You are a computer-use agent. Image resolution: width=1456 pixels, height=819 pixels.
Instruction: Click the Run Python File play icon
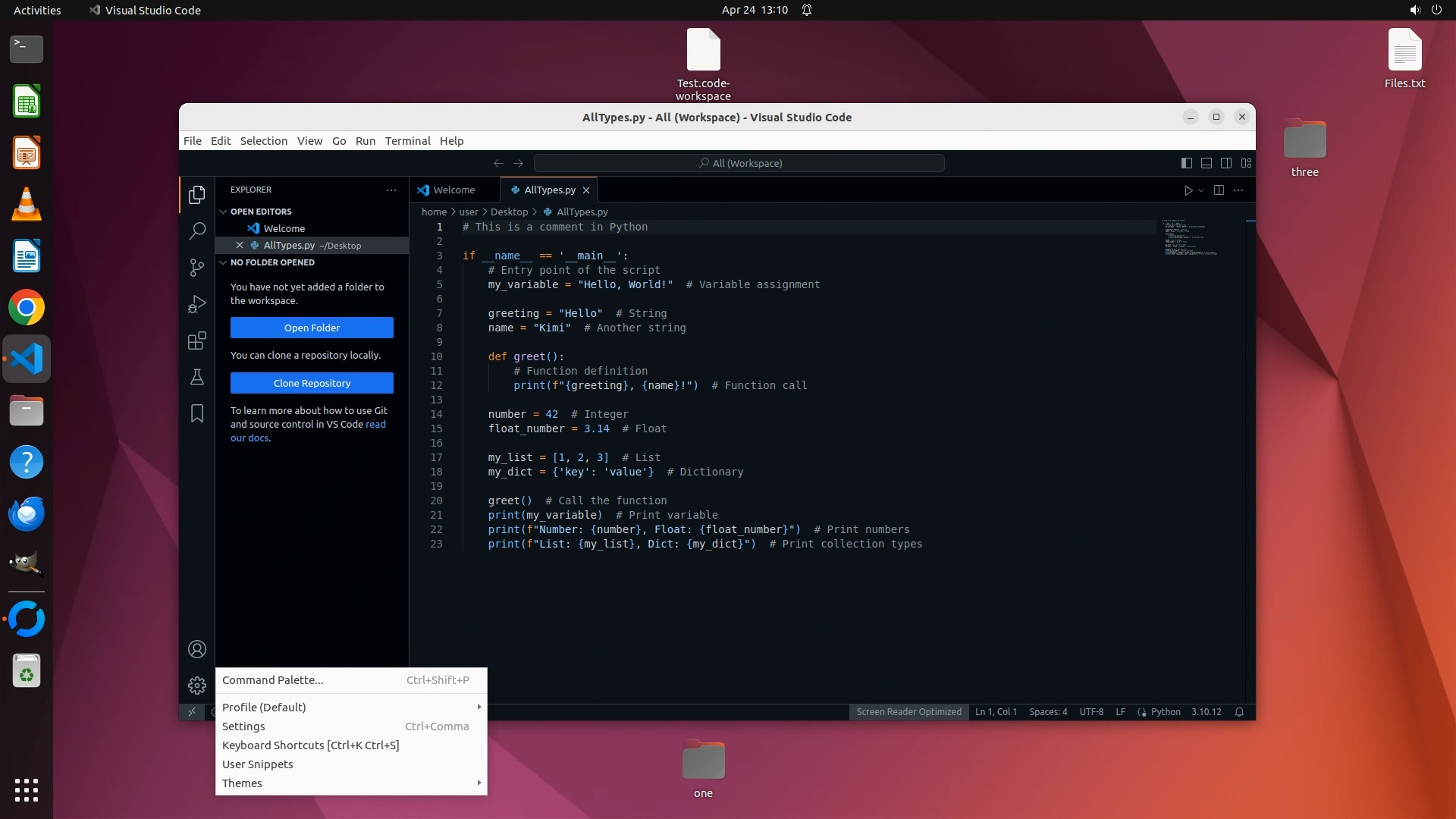[1188, 190]
